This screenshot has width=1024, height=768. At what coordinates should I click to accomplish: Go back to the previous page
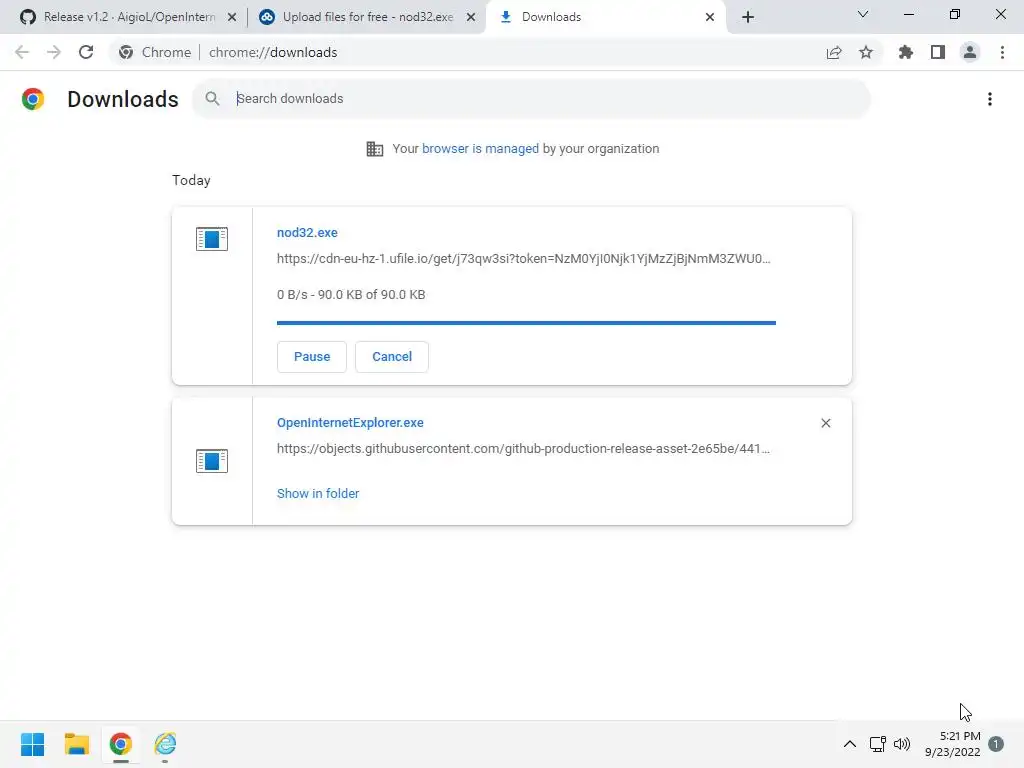[22, 52]
